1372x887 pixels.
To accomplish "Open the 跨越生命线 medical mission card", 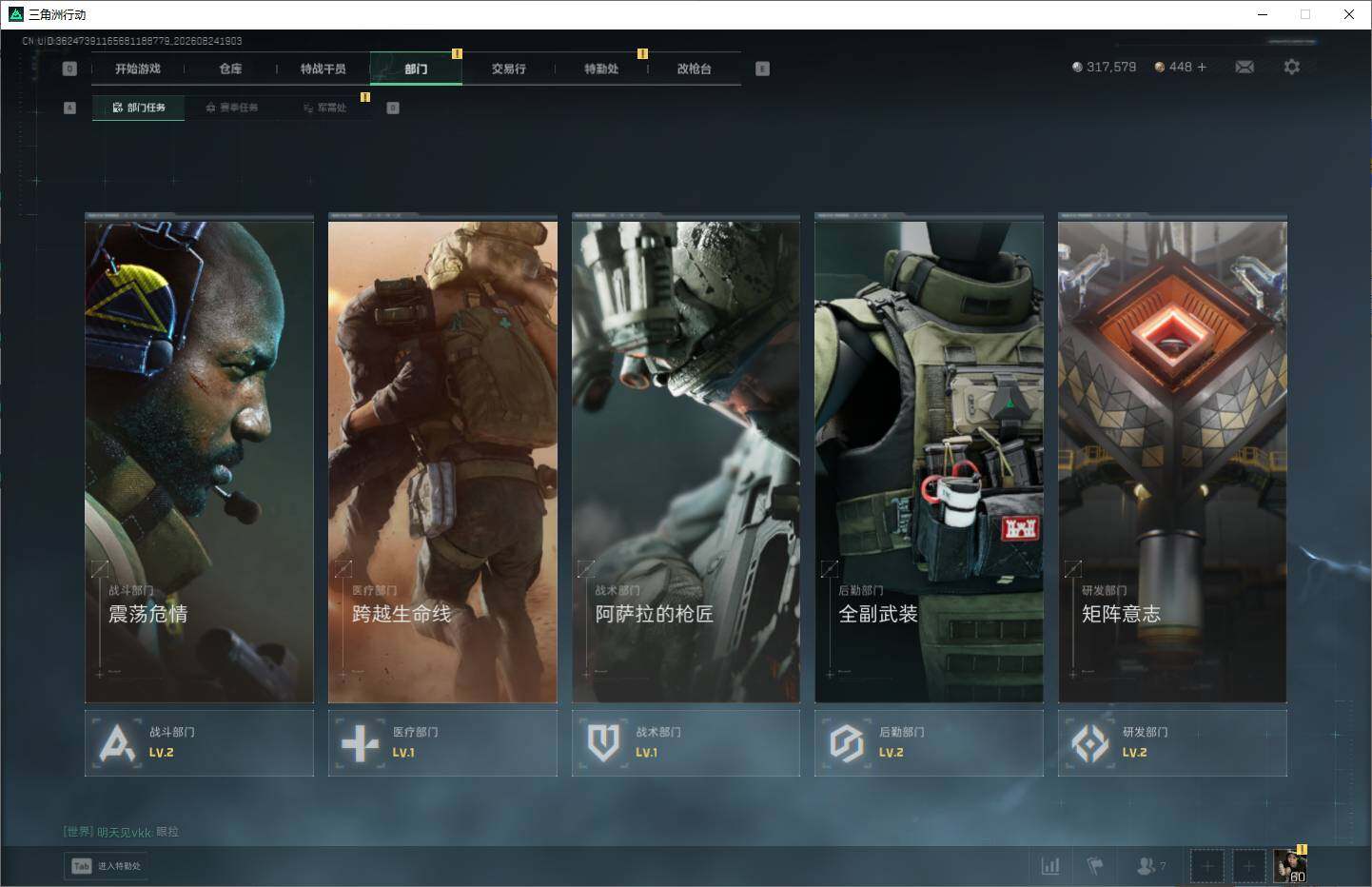I will point(442,459).
